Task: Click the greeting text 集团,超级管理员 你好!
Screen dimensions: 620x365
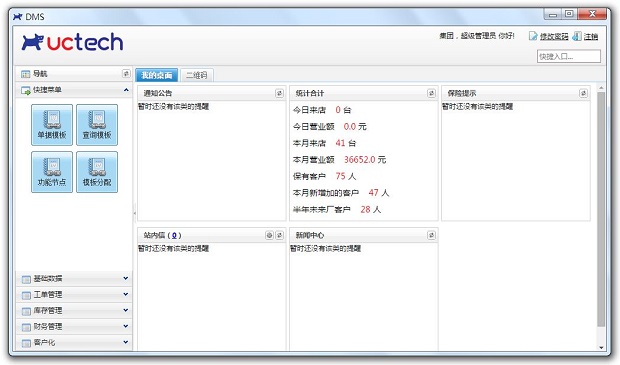Action: pos(477,36)
